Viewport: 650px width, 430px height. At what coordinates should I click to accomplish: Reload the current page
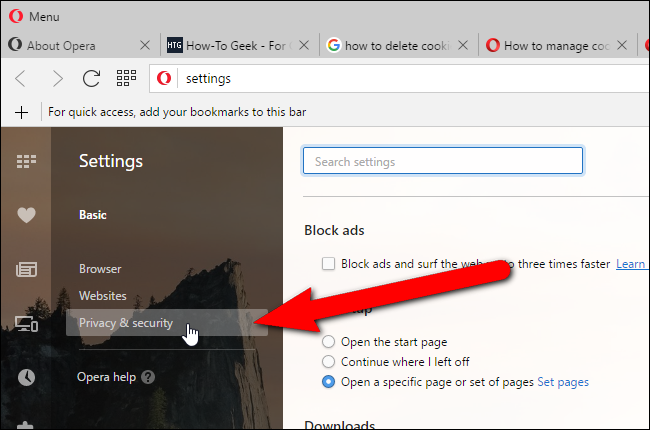coord(91,78)
